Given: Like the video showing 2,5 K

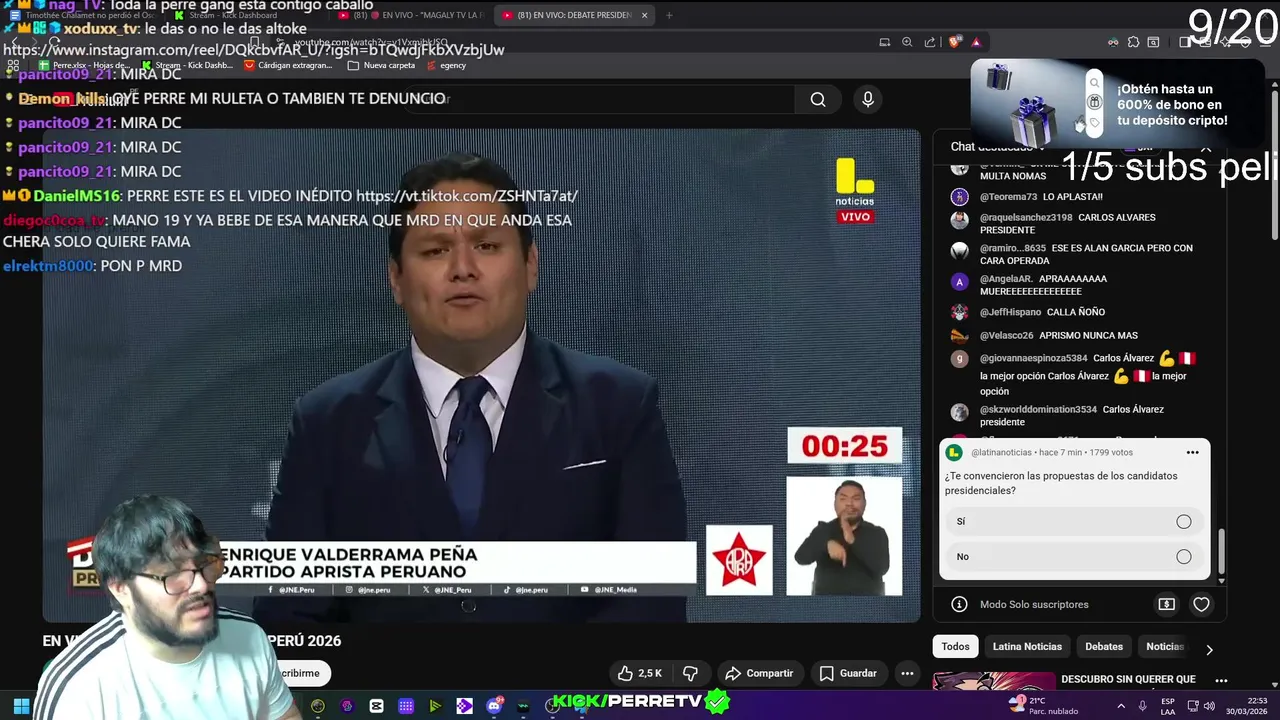Looking at the screenshot, I should coord(640,673).
